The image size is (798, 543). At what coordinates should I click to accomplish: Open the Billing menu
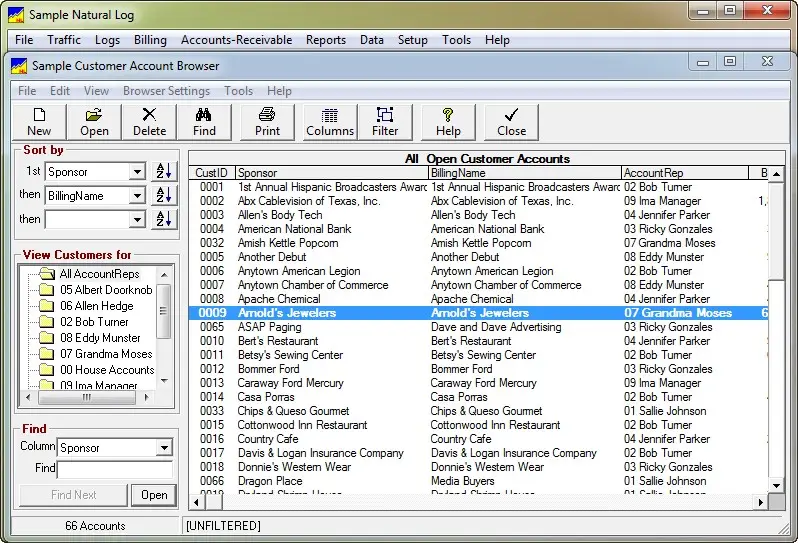pos(150,40)
